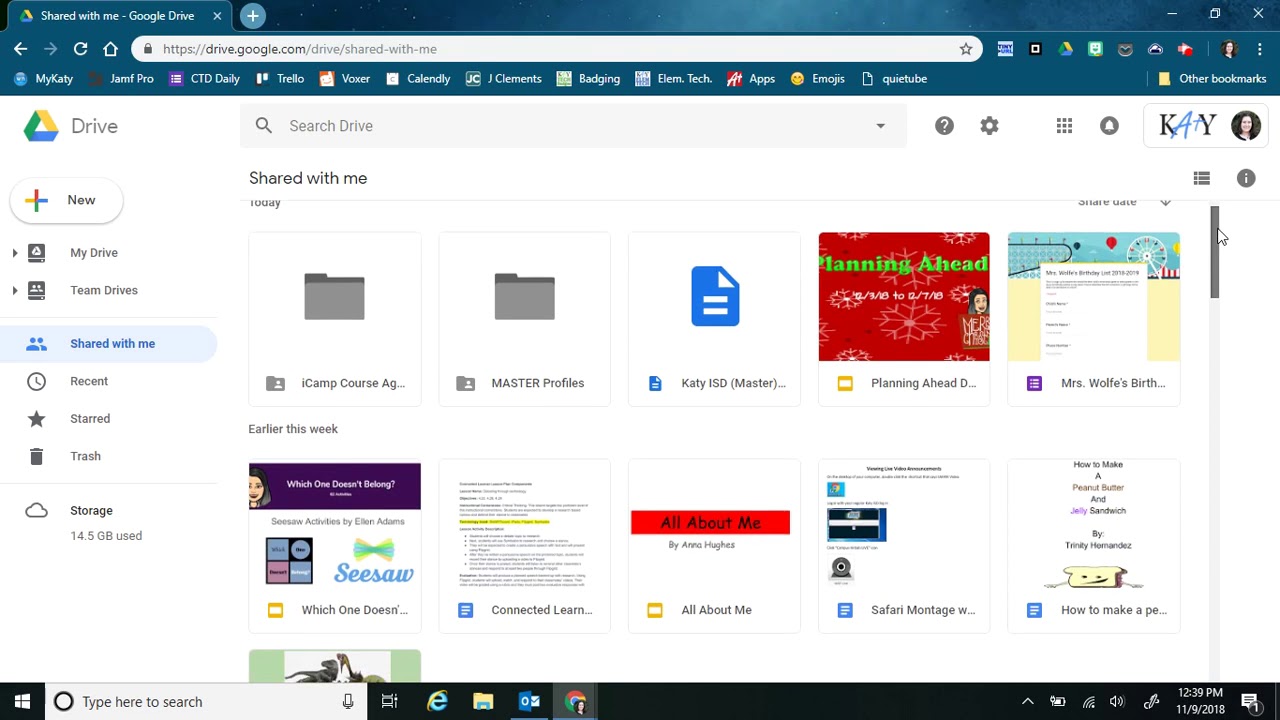
Task: Select the Connected Learn... document
Action: tap(524, 547)
